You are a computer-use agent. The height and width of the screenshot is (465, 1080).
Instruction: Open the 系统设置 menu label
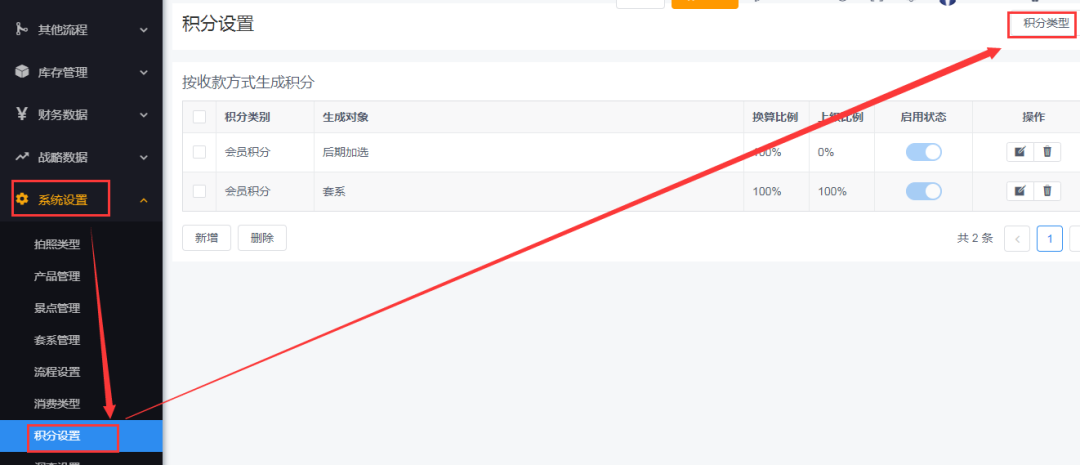(63, 200)
